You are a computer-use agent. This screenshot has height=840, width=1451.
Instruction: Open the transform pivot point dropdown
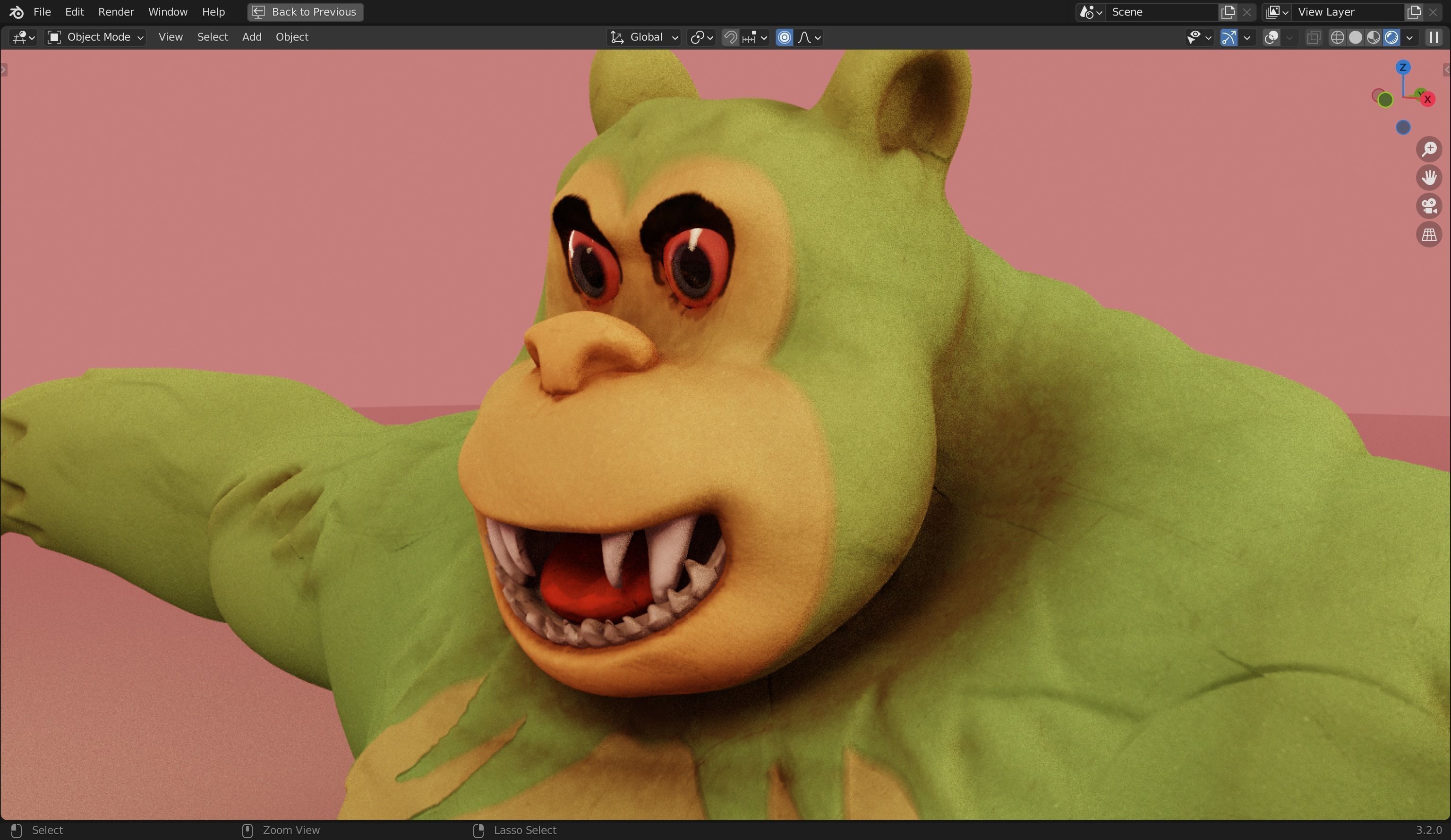point(701,37)
